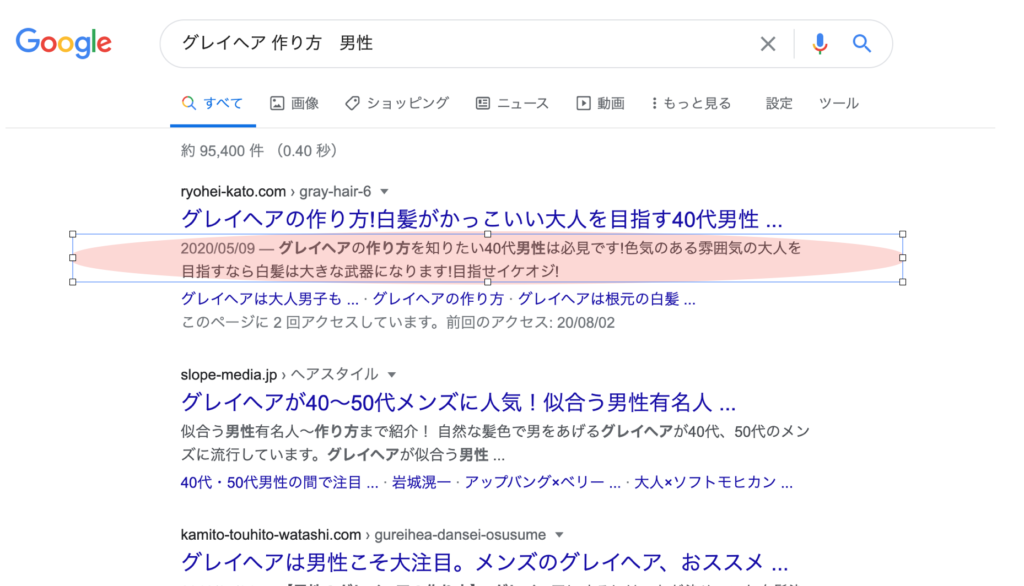The image size is (1024, 586).
Task: Click the text このページに 2 回アクセスしています
Action: [397, 323]
